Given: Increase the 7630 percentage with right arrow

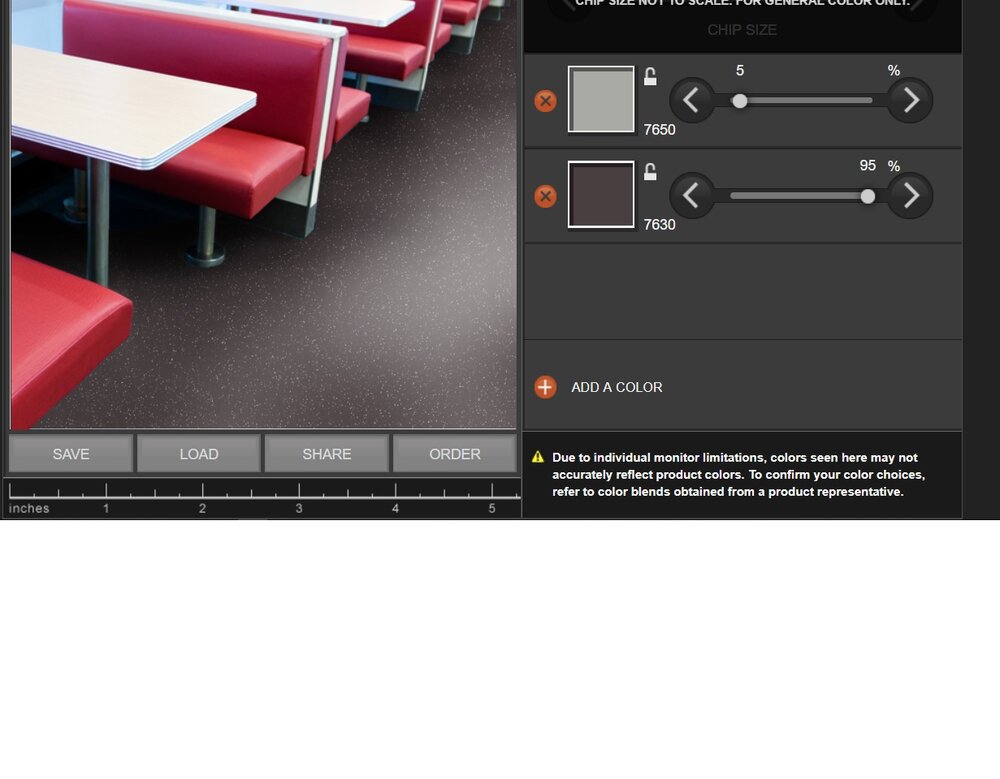Looking at the screenshot, I should (x=911, y=196).
